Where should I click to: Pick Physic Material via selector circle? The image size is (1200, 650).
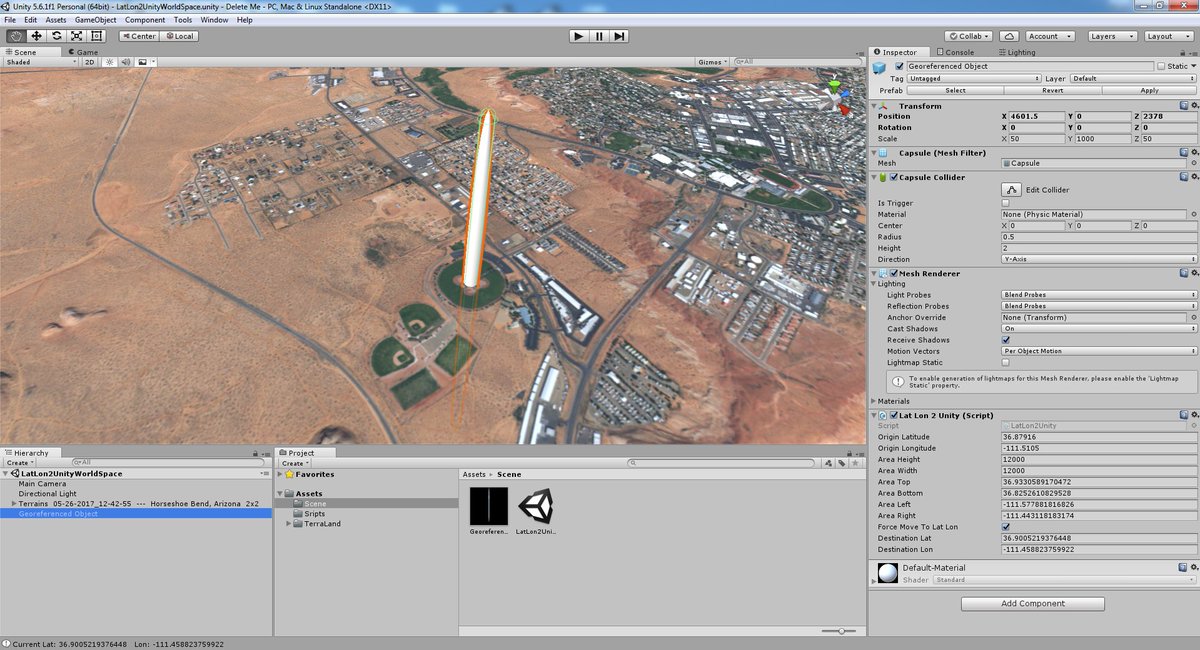click(x=1193, y=214)
